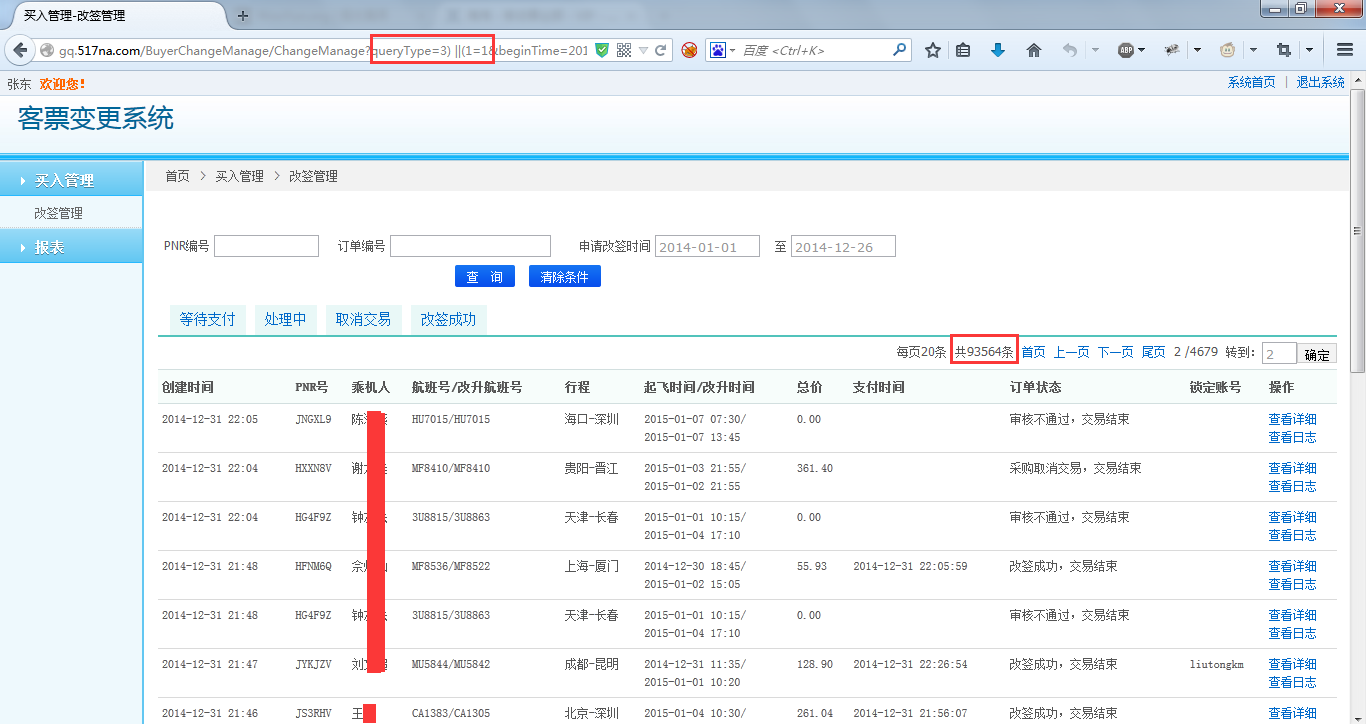Open the dropdown next to crop icon

1310,50
